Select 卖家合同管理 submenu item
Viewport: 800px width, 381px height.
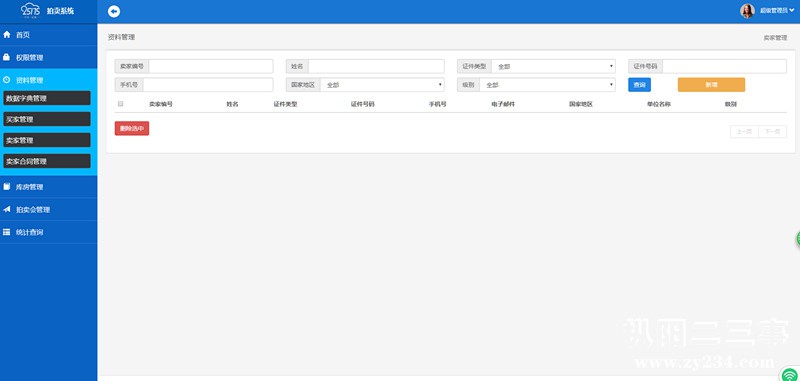point(47,161)
